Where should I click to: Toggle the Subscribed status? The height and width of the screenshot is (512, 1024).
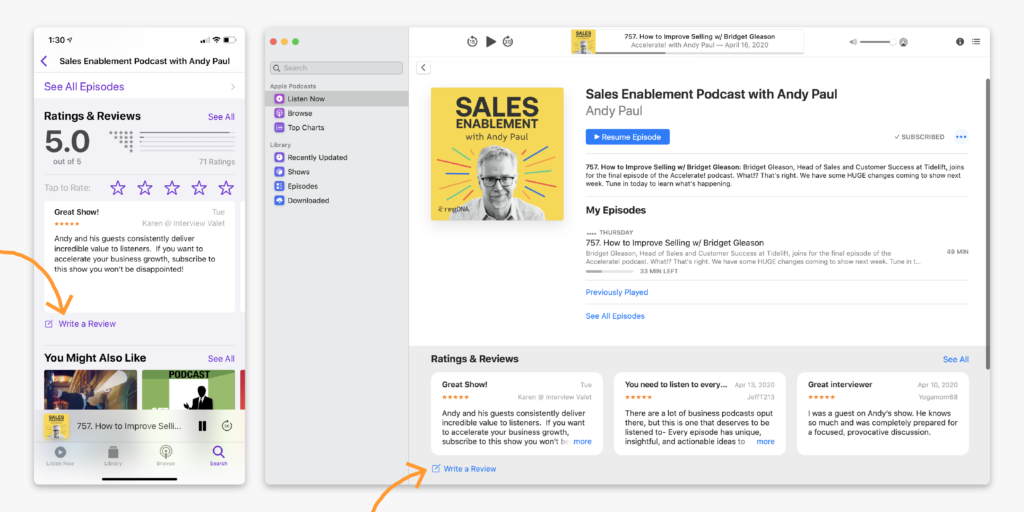point(920,137)
